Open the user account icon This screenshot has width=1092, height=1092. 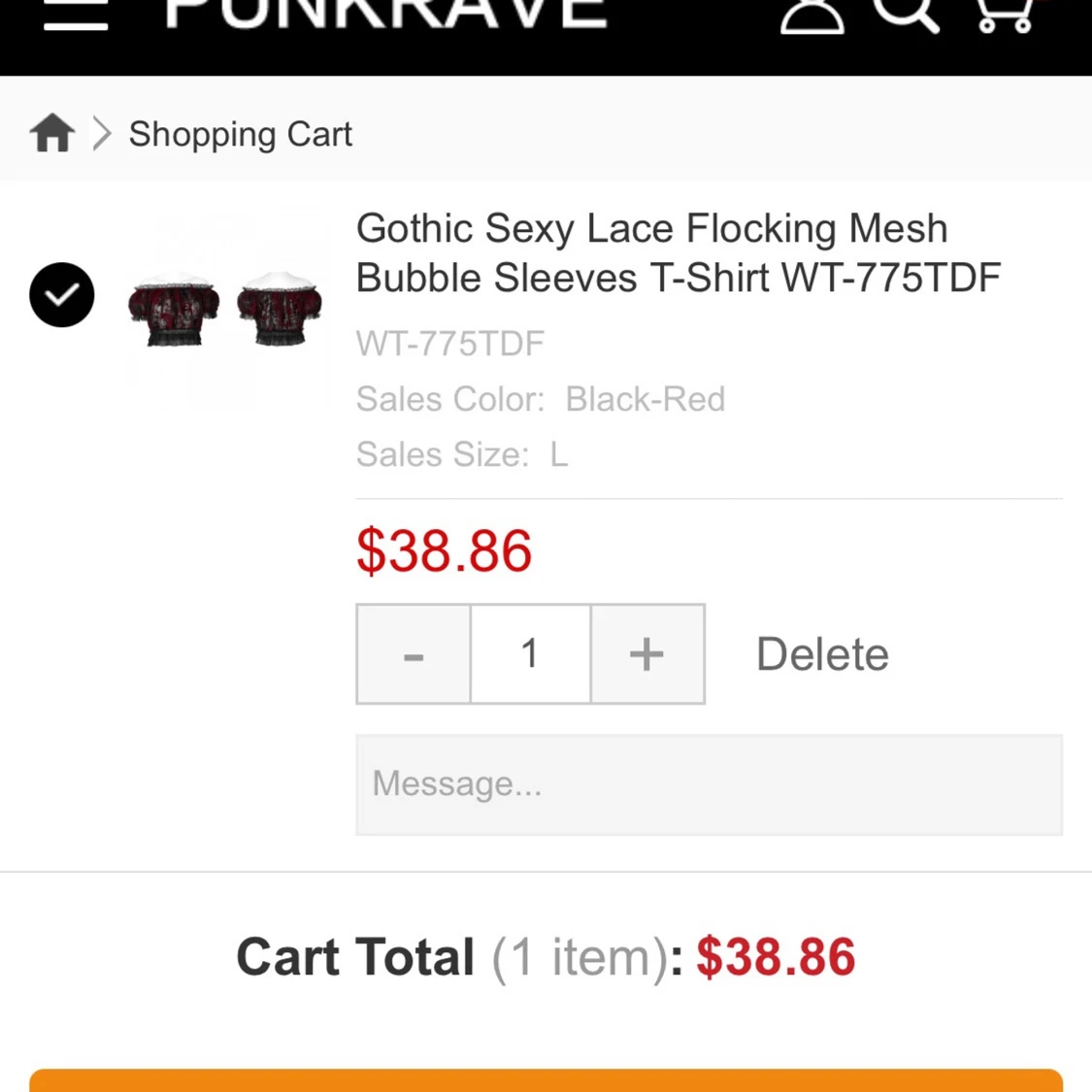[x=811, y=17]
